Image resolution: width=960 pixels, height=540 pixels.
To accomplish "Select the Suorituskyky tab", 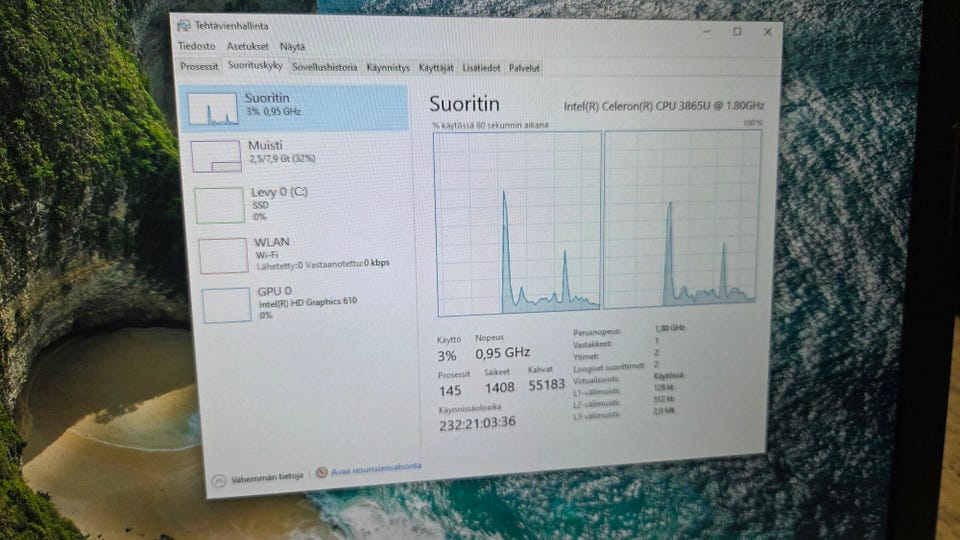I will click(x=255, y=66).
